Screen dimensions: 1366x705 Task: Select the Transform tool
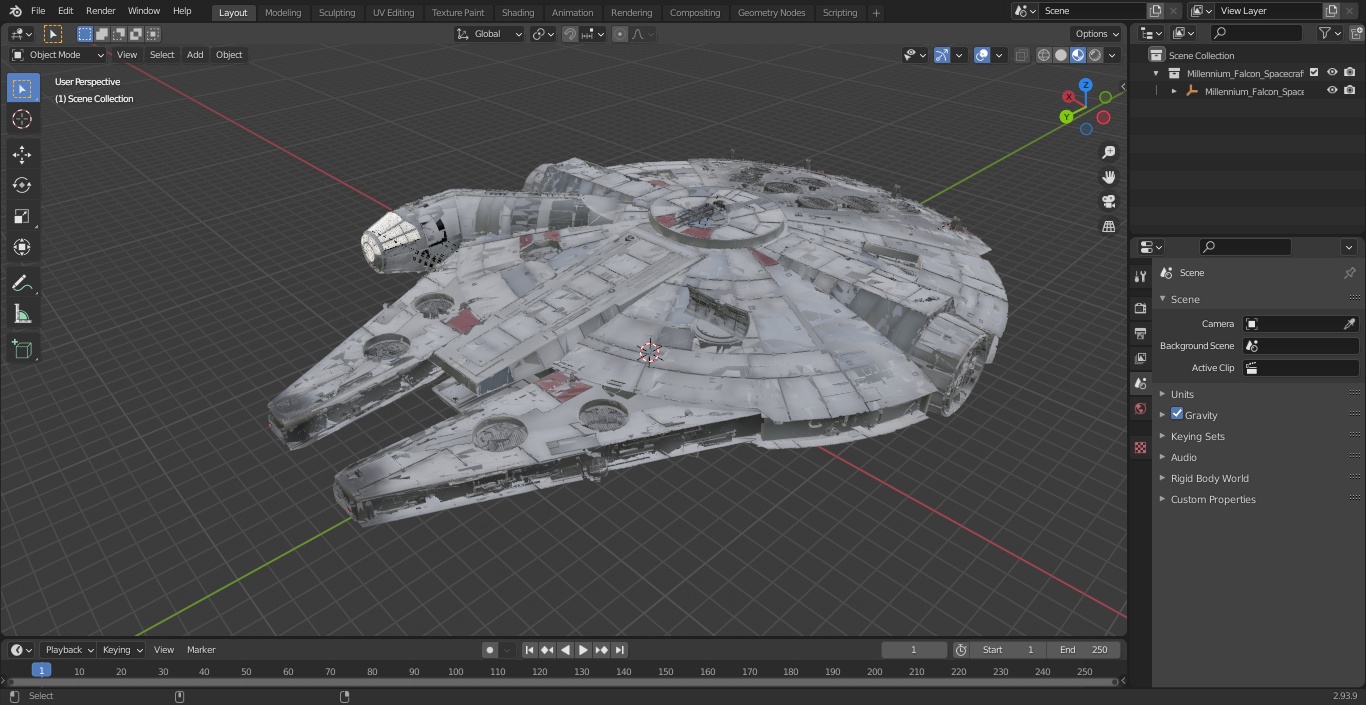[x=22, y=247]
